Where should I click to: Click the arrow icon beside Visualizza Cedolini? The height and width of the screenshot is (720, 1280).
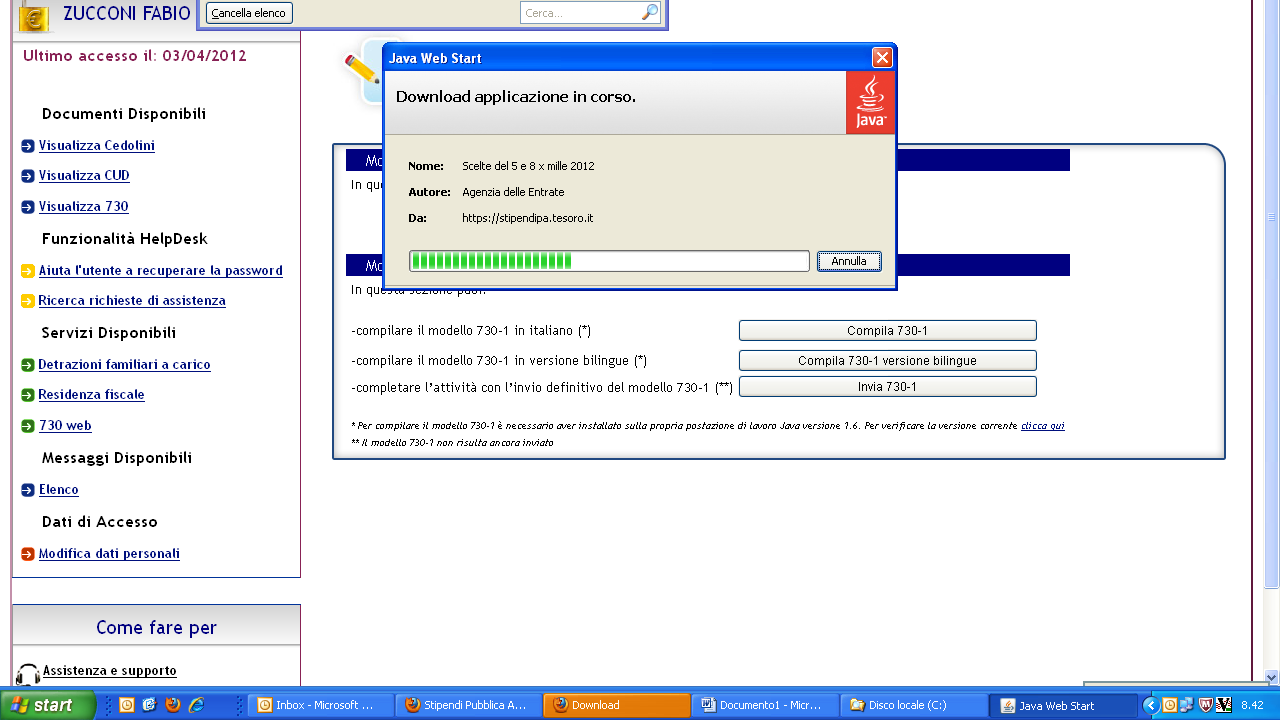(x=28, y=146)
